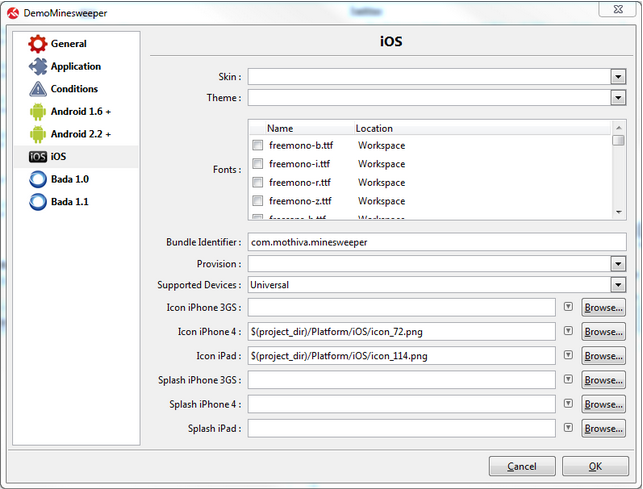Close the DemoMinesweeper dialog window
Screen dimensions: 643x489
(618, 9)
